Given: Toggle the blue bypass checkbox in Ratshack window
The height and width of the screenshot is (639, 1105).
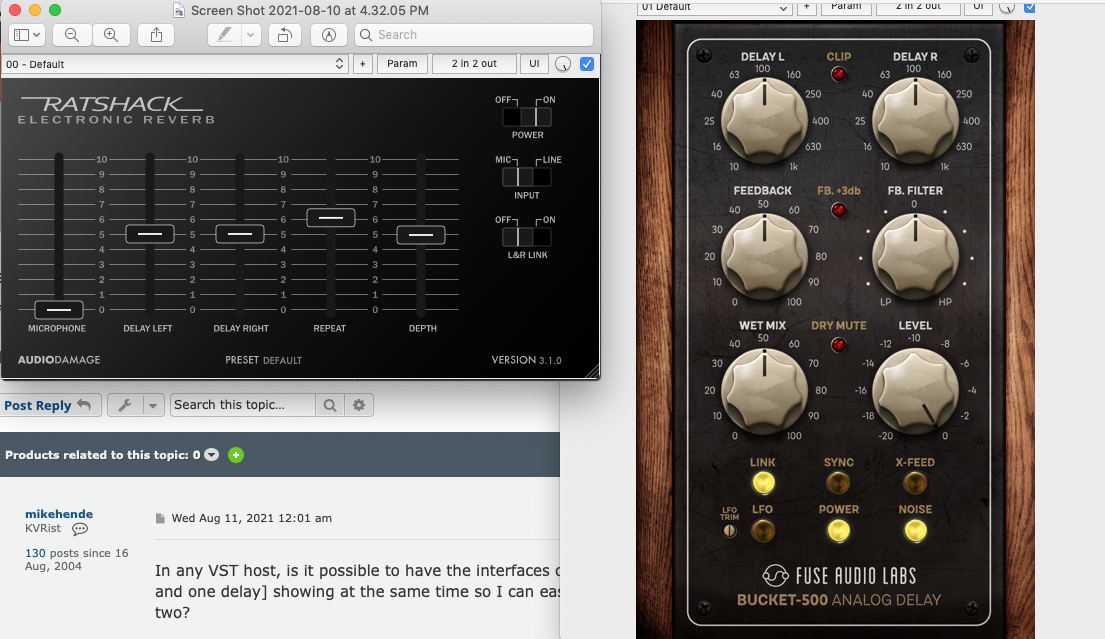Looking at the screenshot, I should (x=586, y=64).
